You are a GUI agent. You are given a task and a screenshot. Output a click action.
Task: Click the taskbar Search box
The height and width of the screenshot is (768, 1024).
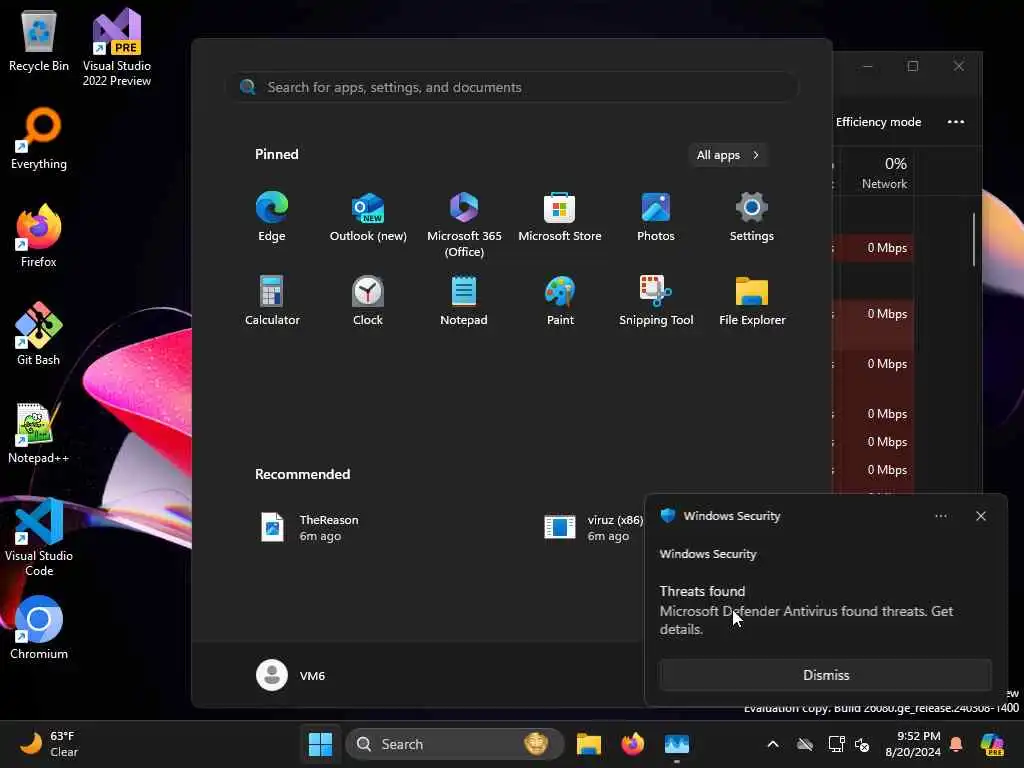(455, 744)
